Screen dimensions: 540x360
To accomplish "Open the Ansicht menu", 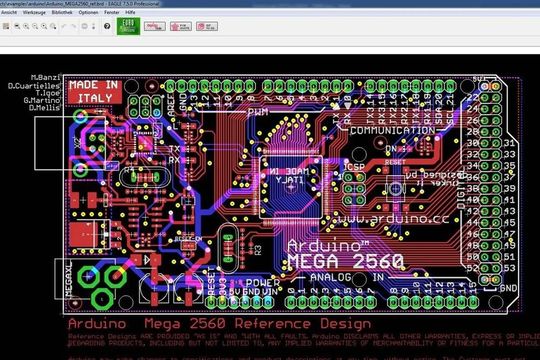I will click(x=9, y=12).
